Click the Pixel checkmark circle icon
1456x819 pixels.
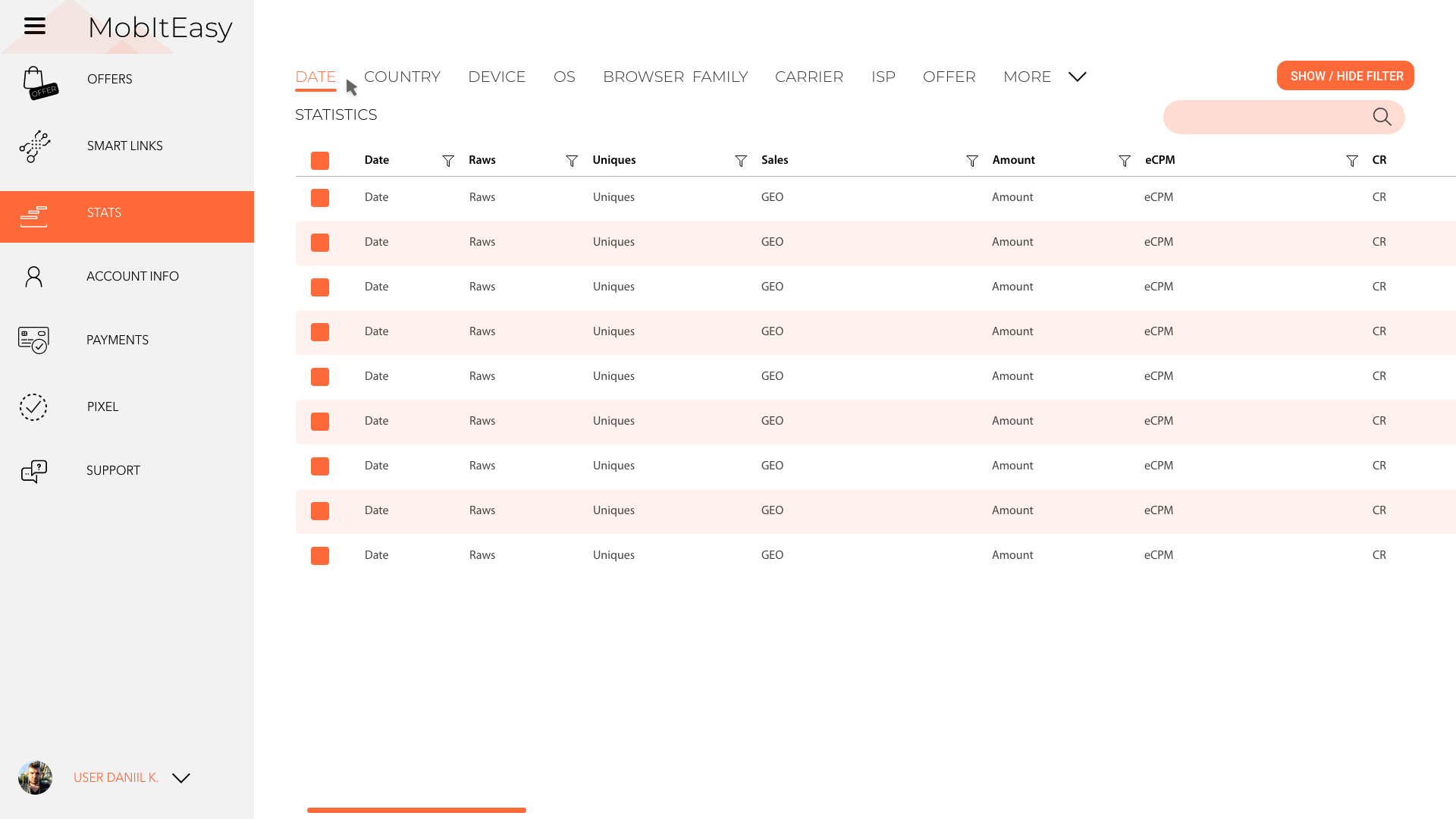(x=33, y=407)
